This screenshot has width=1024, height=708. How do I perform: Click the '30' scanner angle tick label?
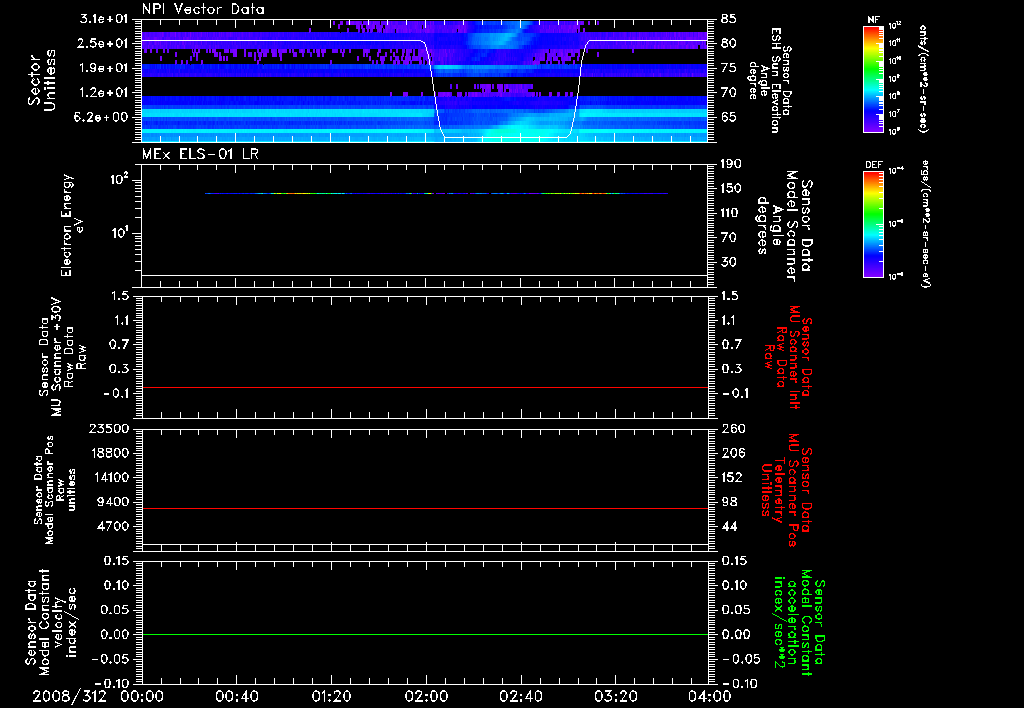point(729,262)
